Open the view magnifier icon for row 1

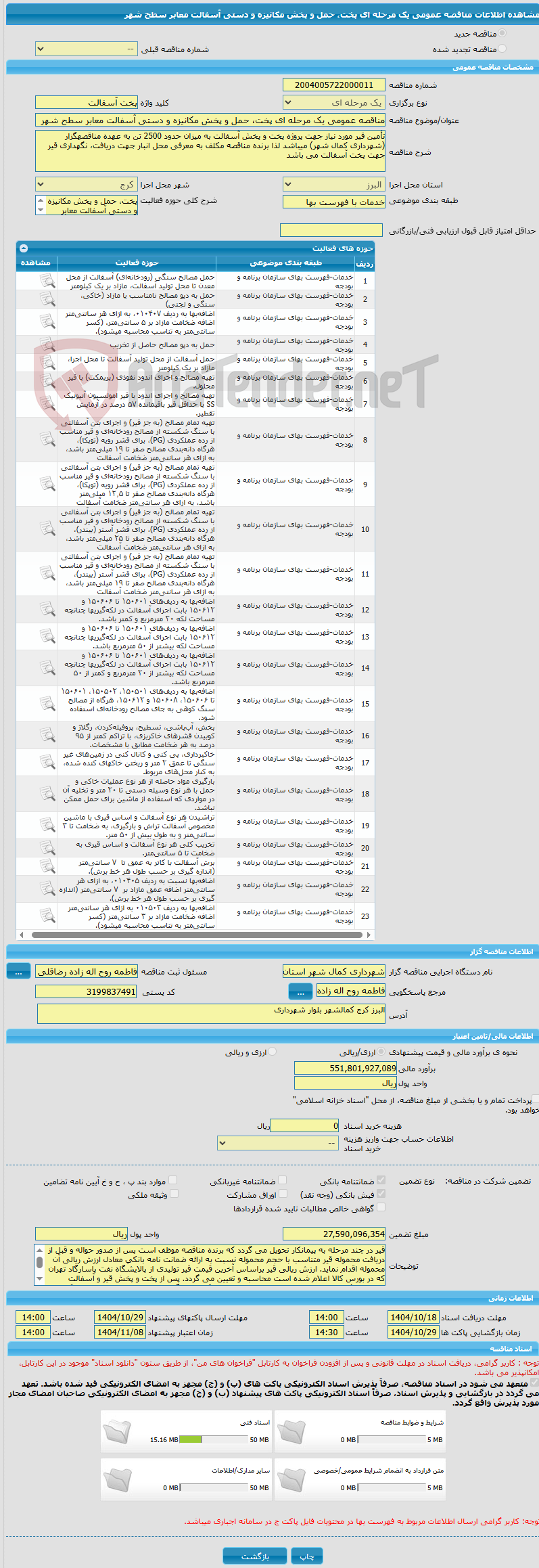coord(47,281)
